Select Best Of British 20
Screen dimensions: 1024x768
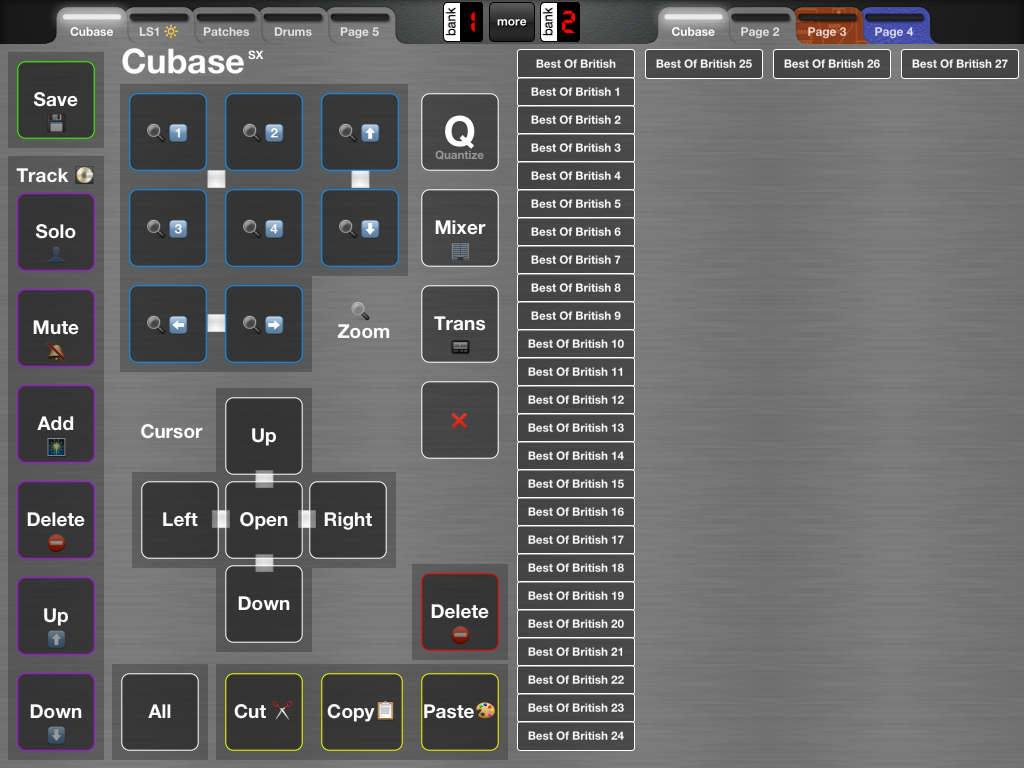pyautogui.click(x=576, y=624)
